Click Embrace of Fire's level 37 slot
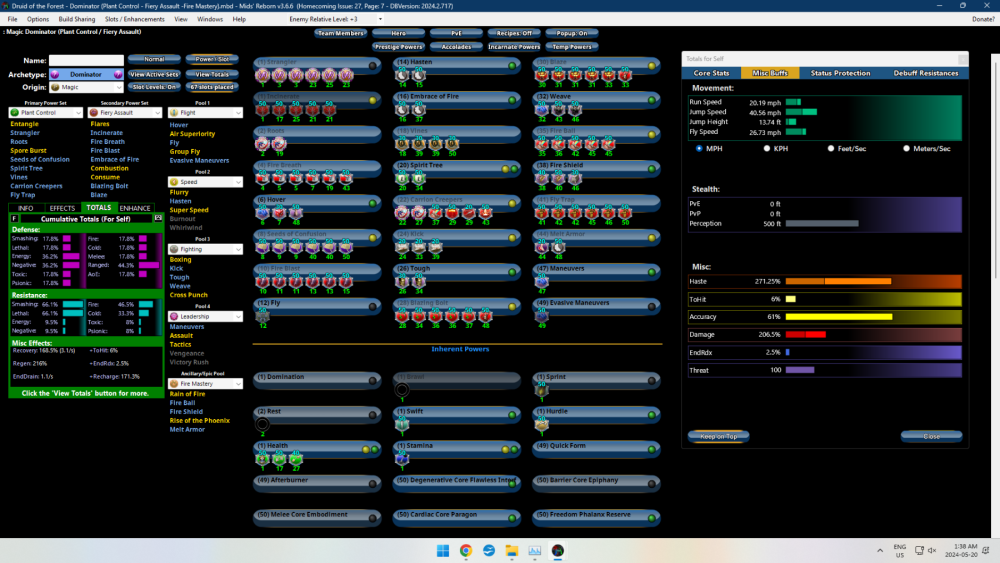The image size is (1000, 563). [x=418, y=109]
